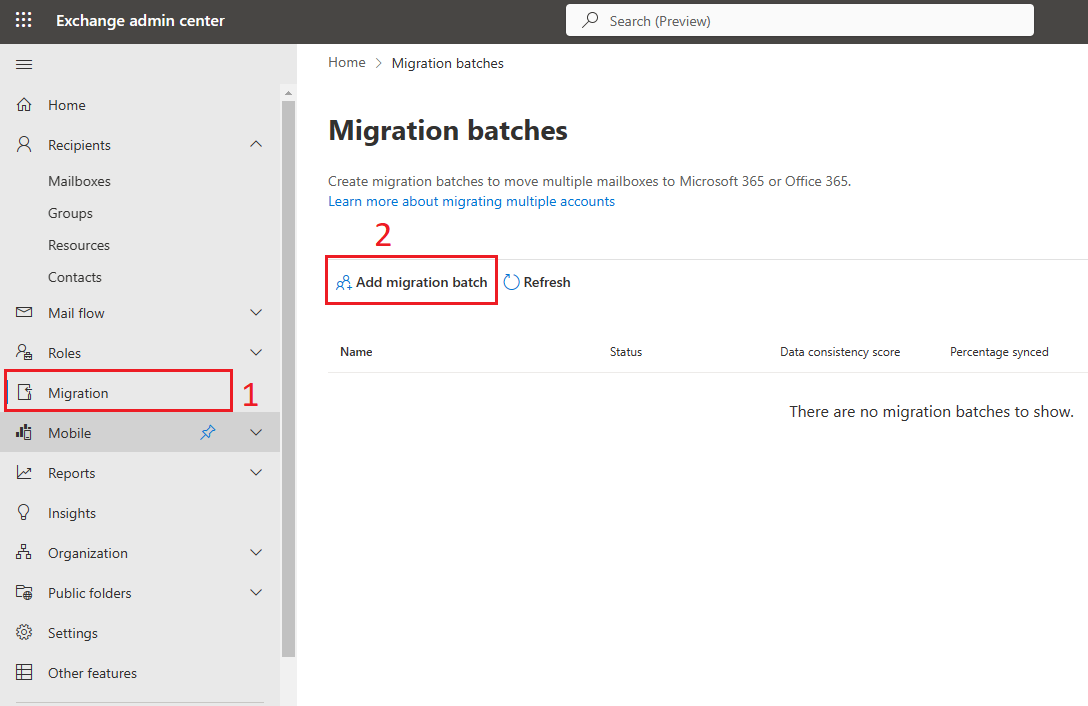This screenshot has width=1088, height=706.
Task: Expand the Mail flow chevron
Action: tap(256, 312)
